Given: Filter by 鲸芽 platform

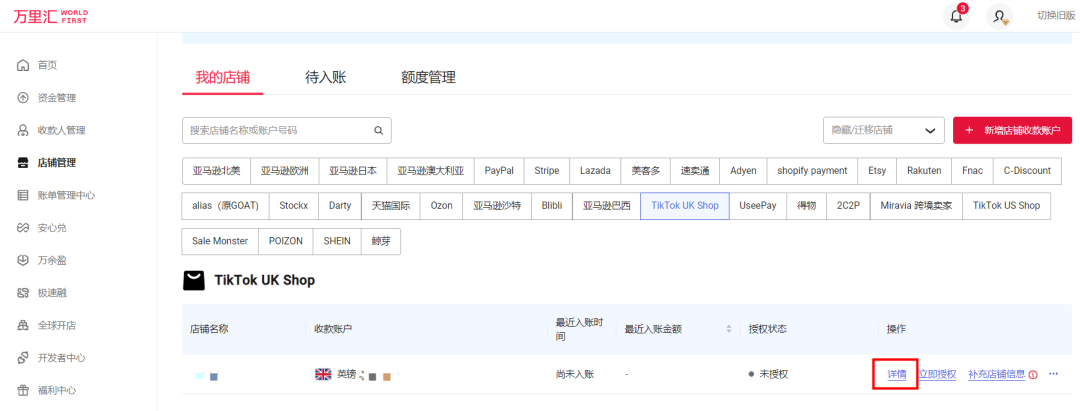Looking at the screenshot, I should pyautogui.click(x=381, y=241).
